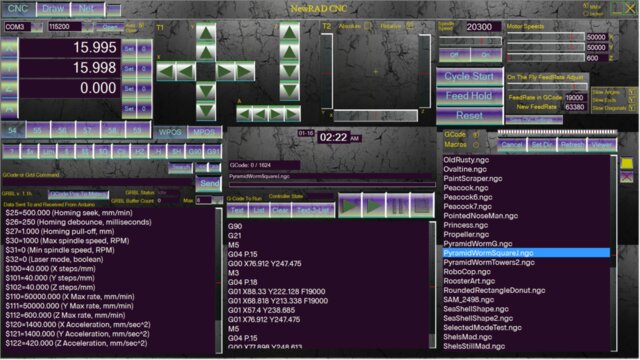
Task: Open the Max buffer count dropdown
Action: (x=218, y=200)
